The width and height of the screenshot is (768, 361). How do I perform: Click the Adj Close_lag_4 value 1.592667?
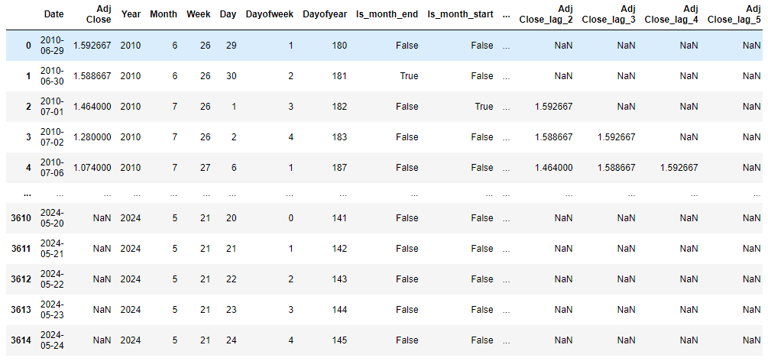pos(680,168)
